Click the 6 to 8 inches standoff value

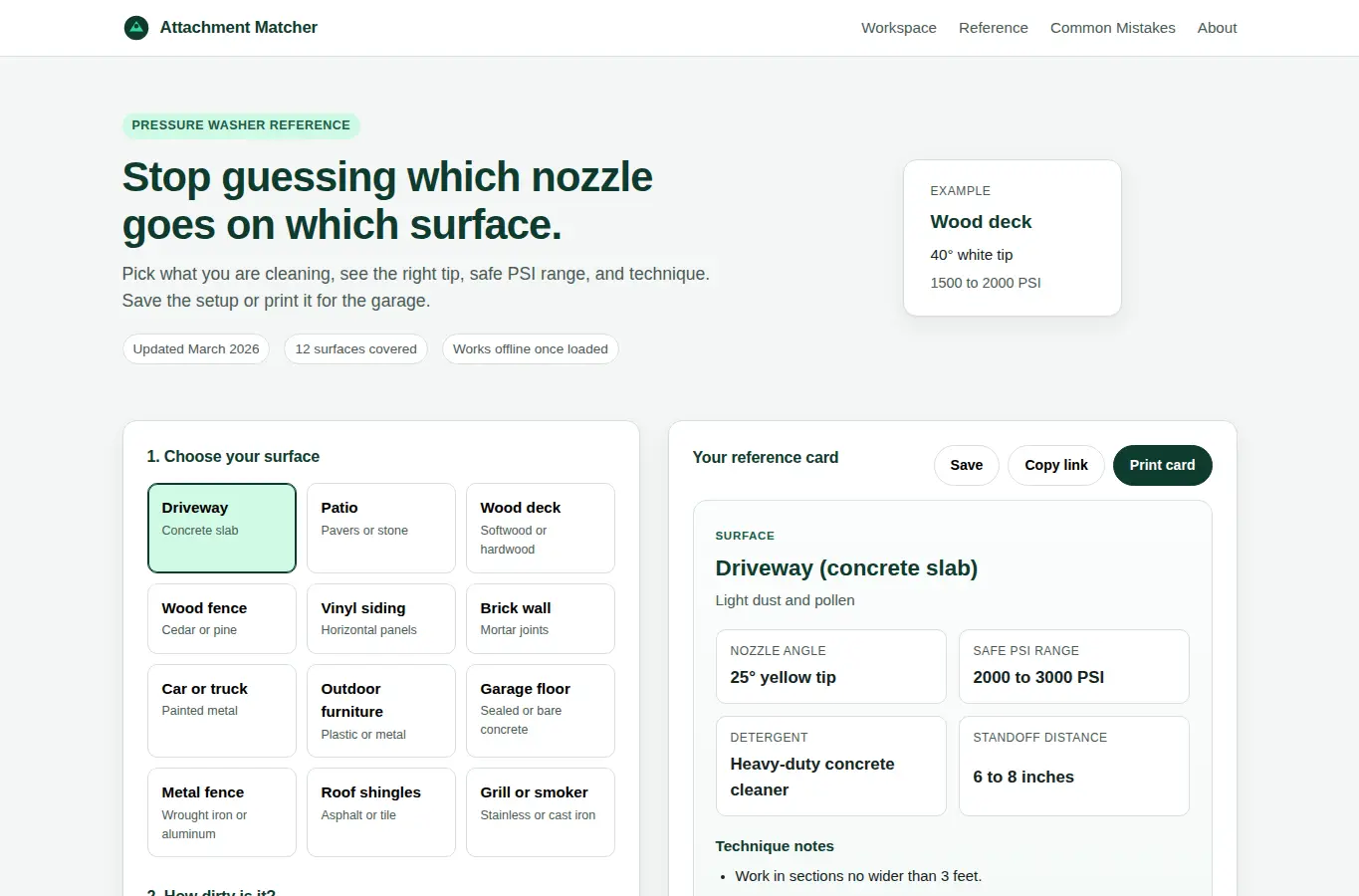1023,777
